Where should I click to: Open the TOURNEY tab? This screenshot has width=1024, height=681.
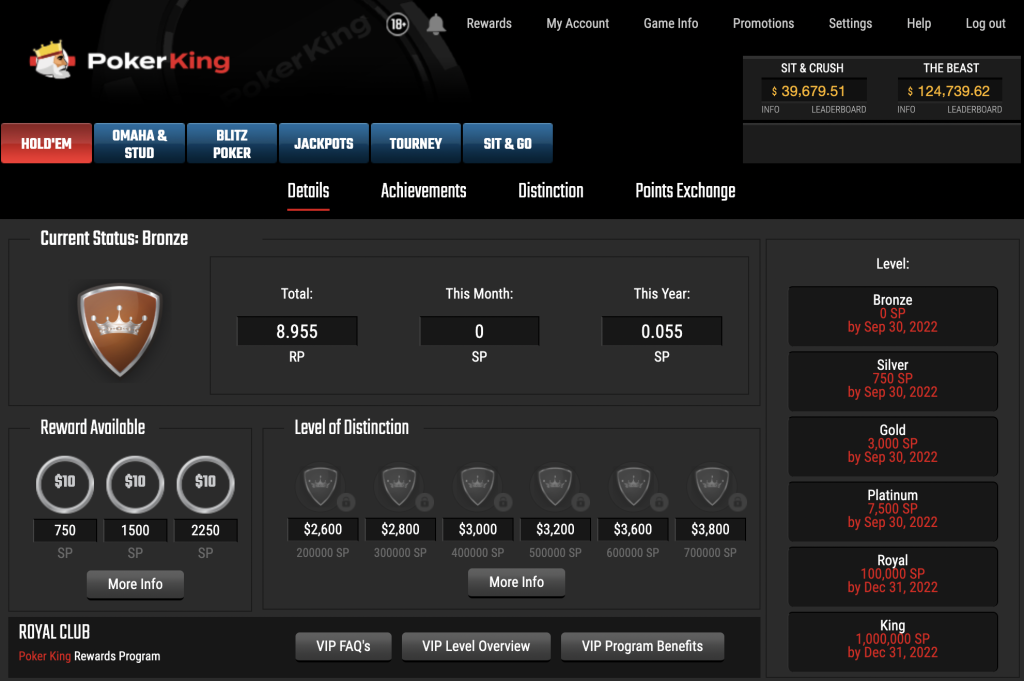pos(416,143)
